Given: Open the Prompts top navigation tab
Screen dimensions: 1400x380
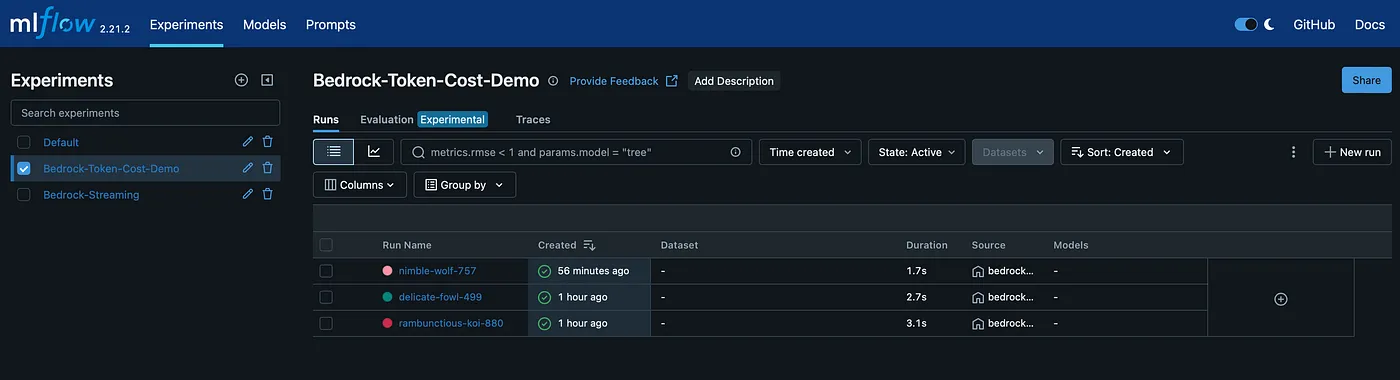Looking at the screenshot, I should [x=331, y=24].
